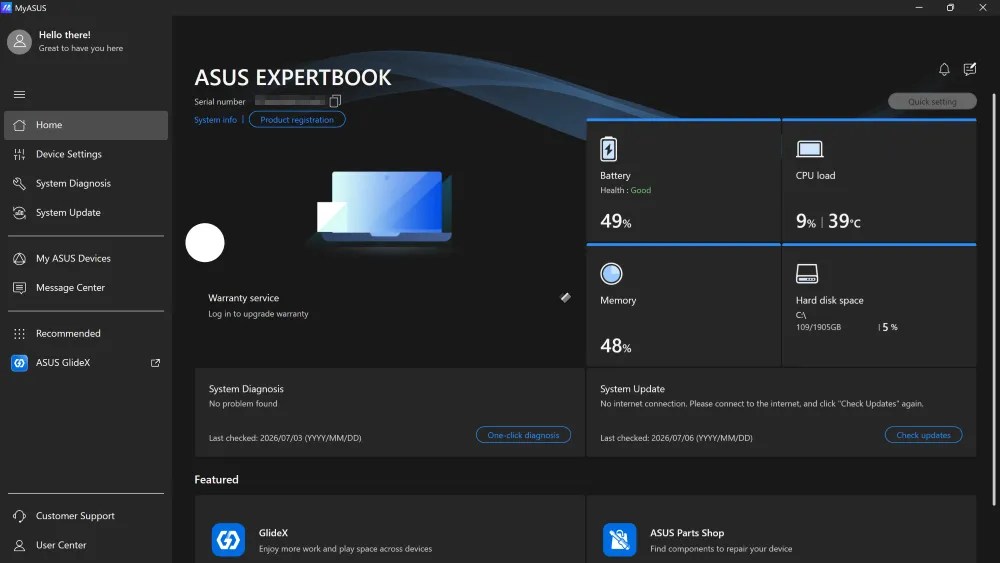Click the ASUS Parts Shop icon
This screenshot has height=563, width=1000.
[x=619, y=539]
